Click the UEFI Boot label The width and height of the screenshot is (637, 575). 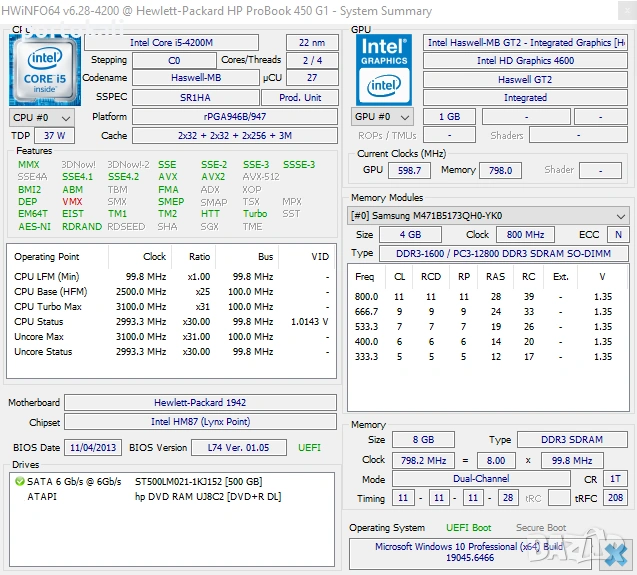coord(468,528)
